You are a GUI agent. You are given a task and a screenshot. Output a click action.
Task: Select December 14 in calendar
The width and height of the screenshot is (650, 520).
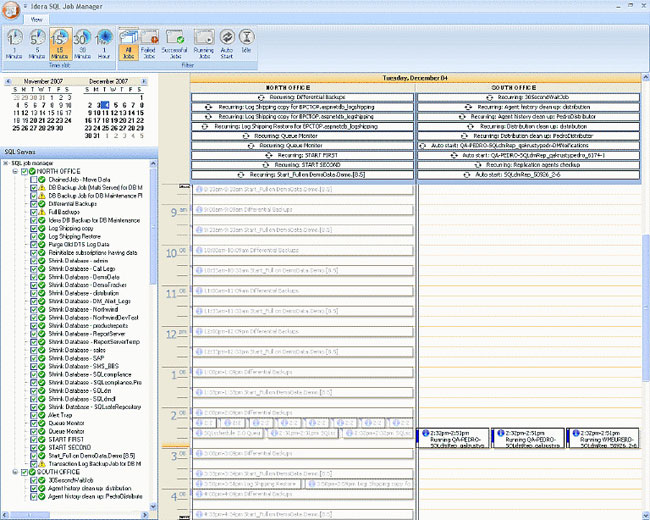(x=133, y=113)
